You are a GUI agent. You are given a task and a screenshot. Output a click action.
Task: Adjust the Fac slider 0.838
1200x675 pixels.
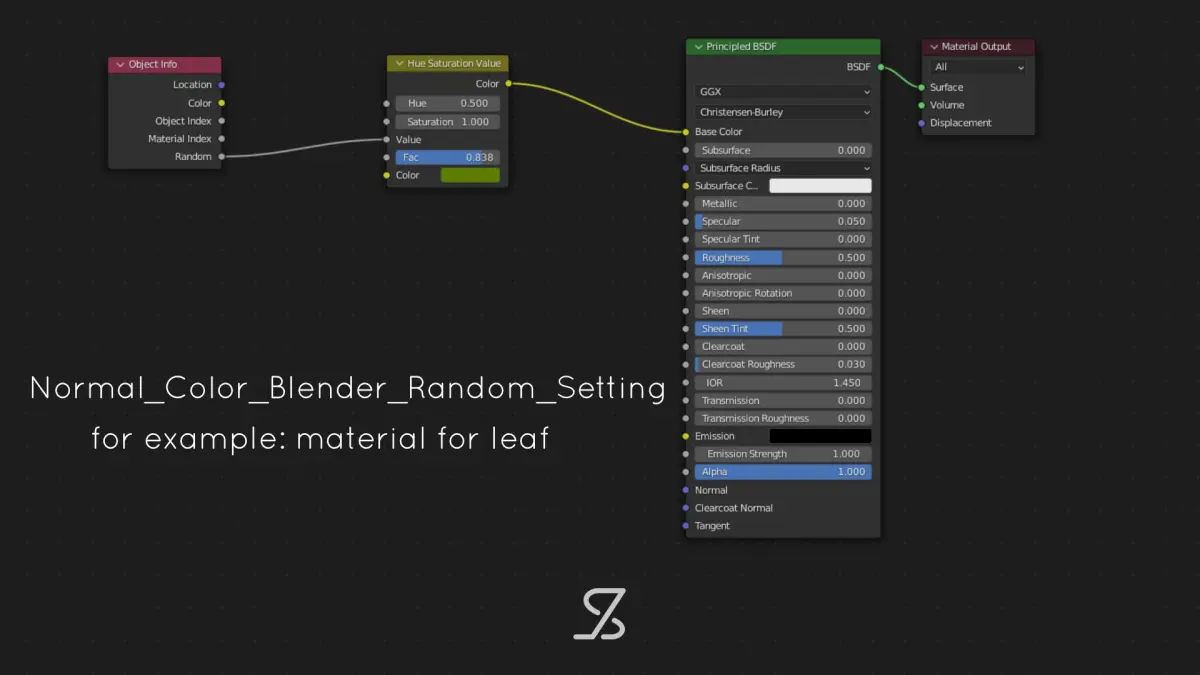click(447, 157)
